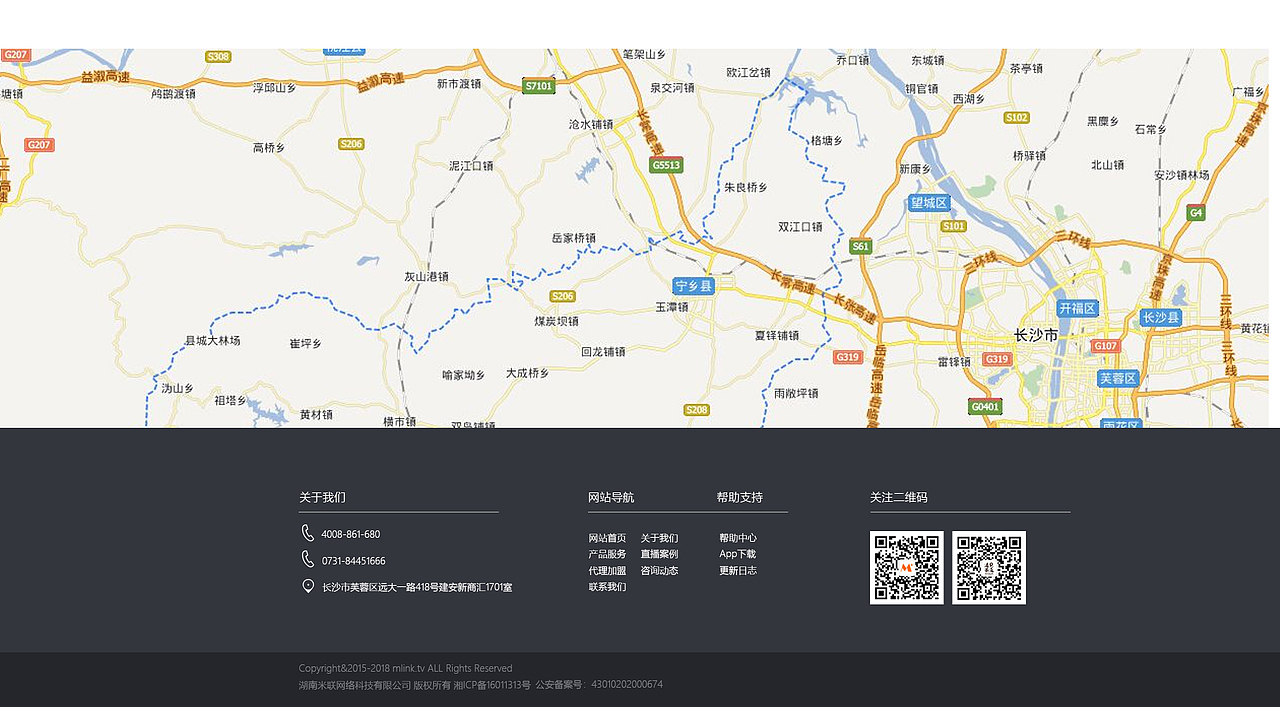Click the G0401 road shield on the map
Viewport: 1280px width, 707px height.
[985, 407]
